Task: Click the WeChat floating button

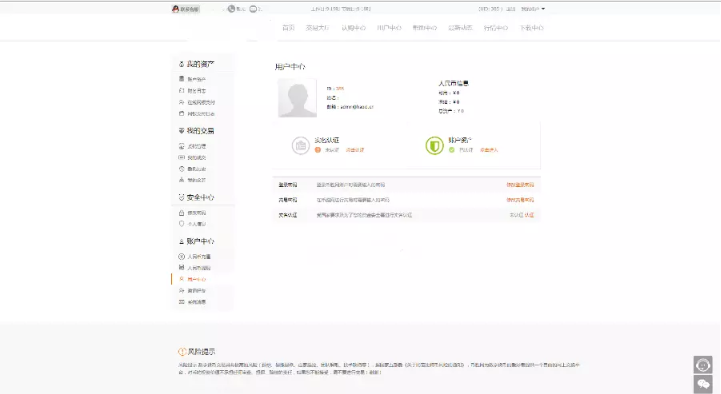Action: point(703,384)
